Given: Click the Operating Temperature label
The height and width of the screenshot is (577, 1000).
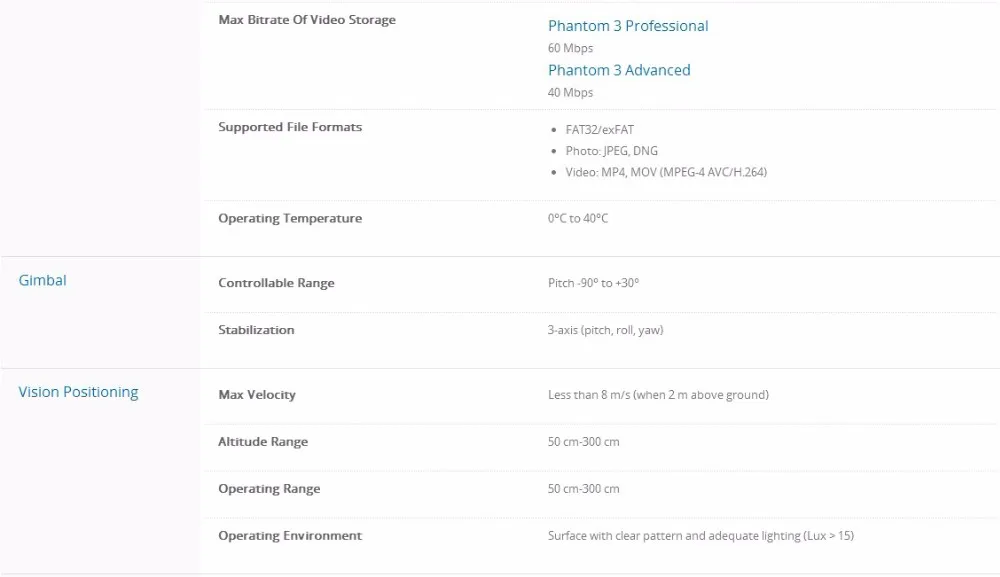Looking at the screenshot, I should pyautogui.click(x=290, y=218).
